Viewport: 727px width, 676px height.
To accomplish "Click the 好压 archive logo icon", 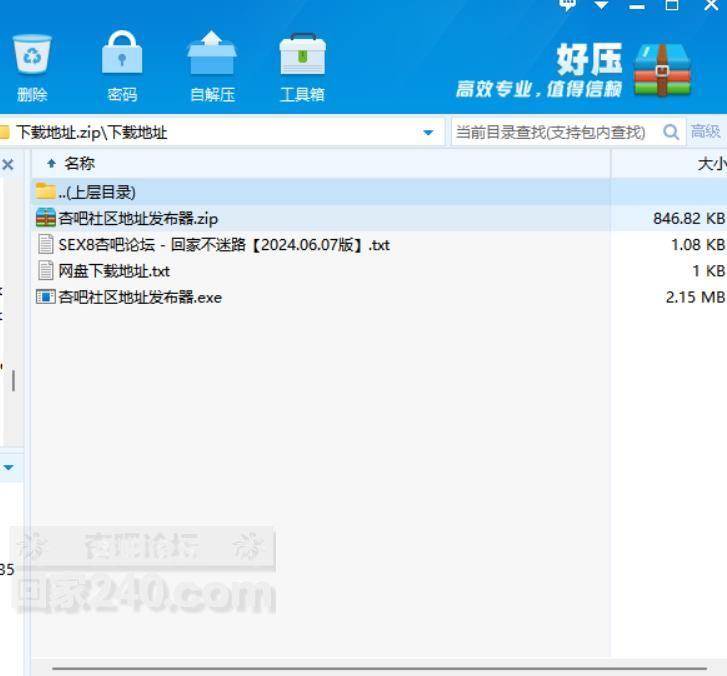I will tap(662, 70).
